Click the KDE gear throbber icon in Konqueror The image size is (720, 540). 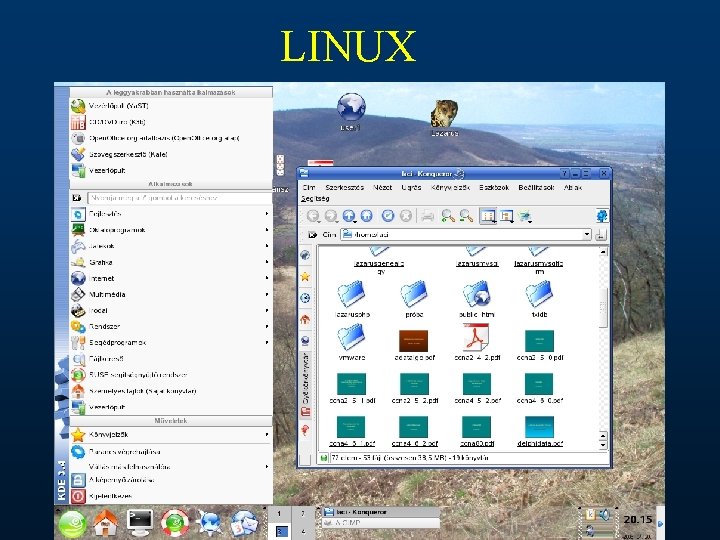[602, 216]
